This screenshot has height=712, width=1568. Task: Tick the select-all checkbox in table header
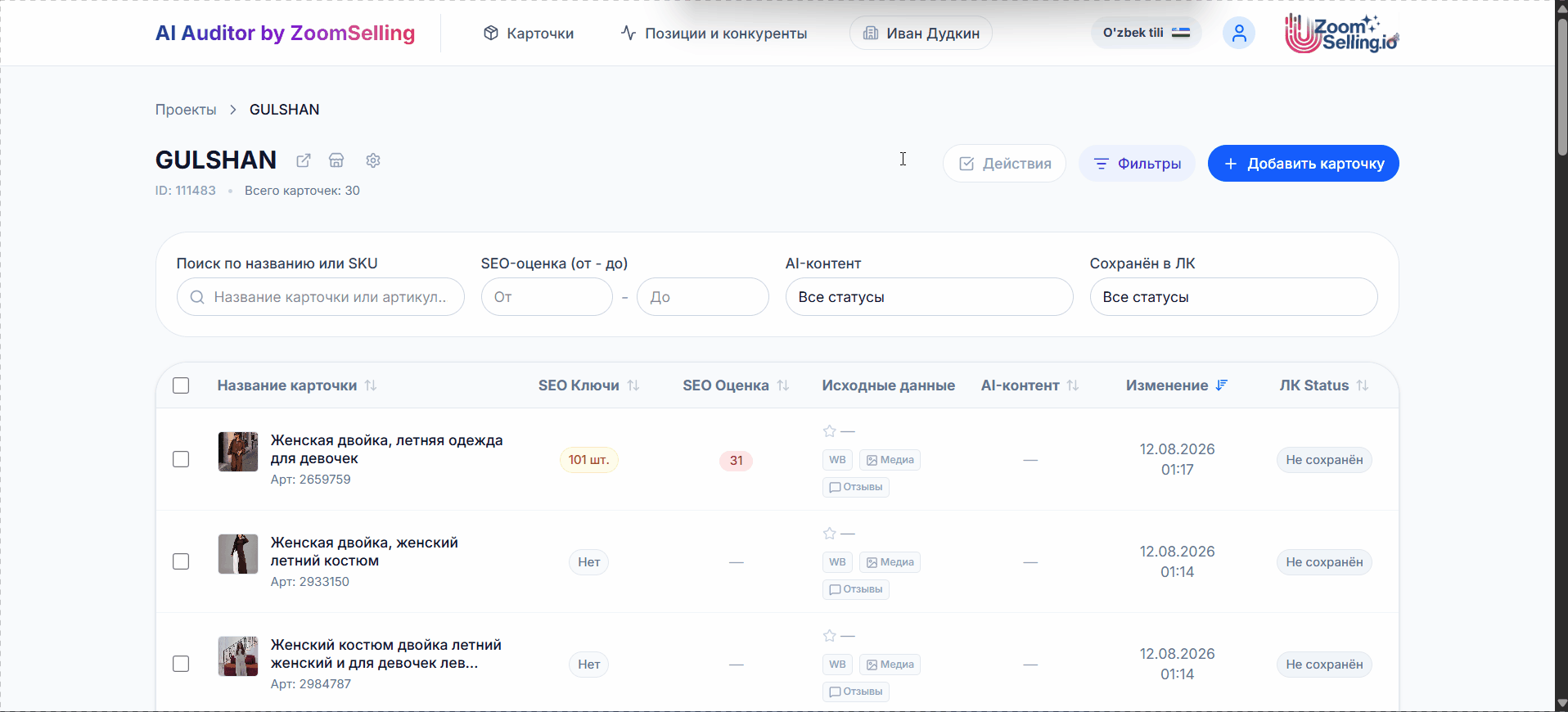pyautogui.click(x=181, y=385)
